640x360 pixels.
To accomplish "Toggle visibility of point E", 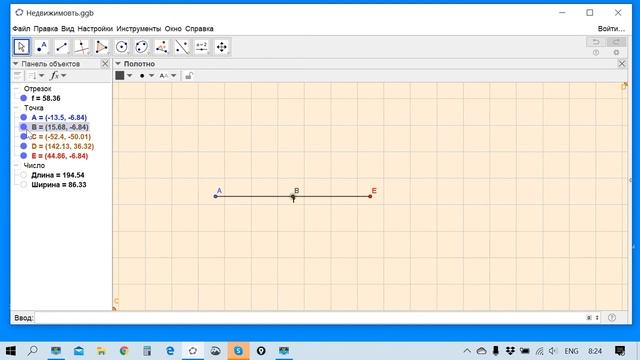I will click(24, 156).
